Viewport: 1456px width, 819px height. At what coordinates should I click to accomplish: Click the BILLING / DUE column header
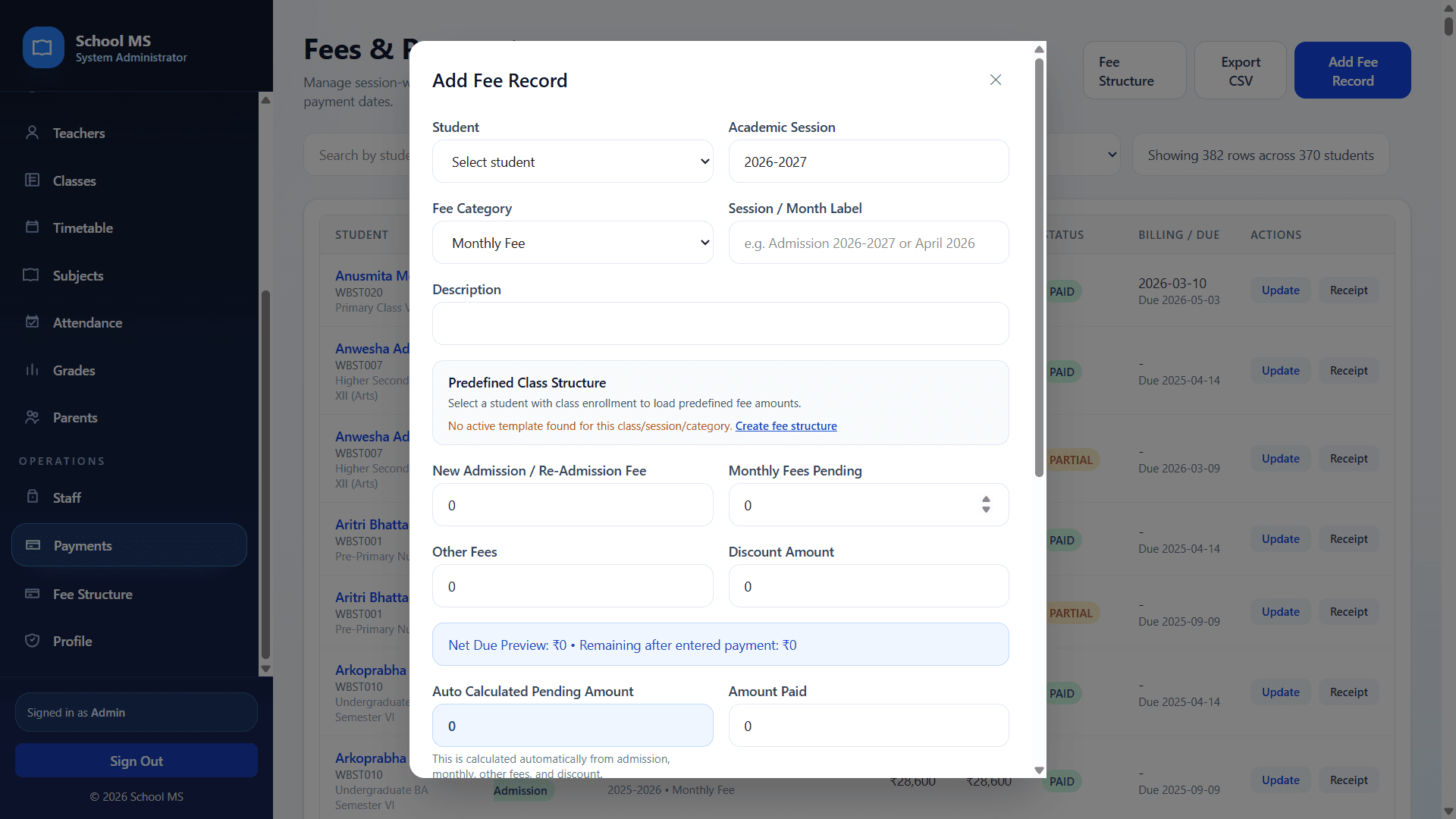click(x=1178, y=235)
